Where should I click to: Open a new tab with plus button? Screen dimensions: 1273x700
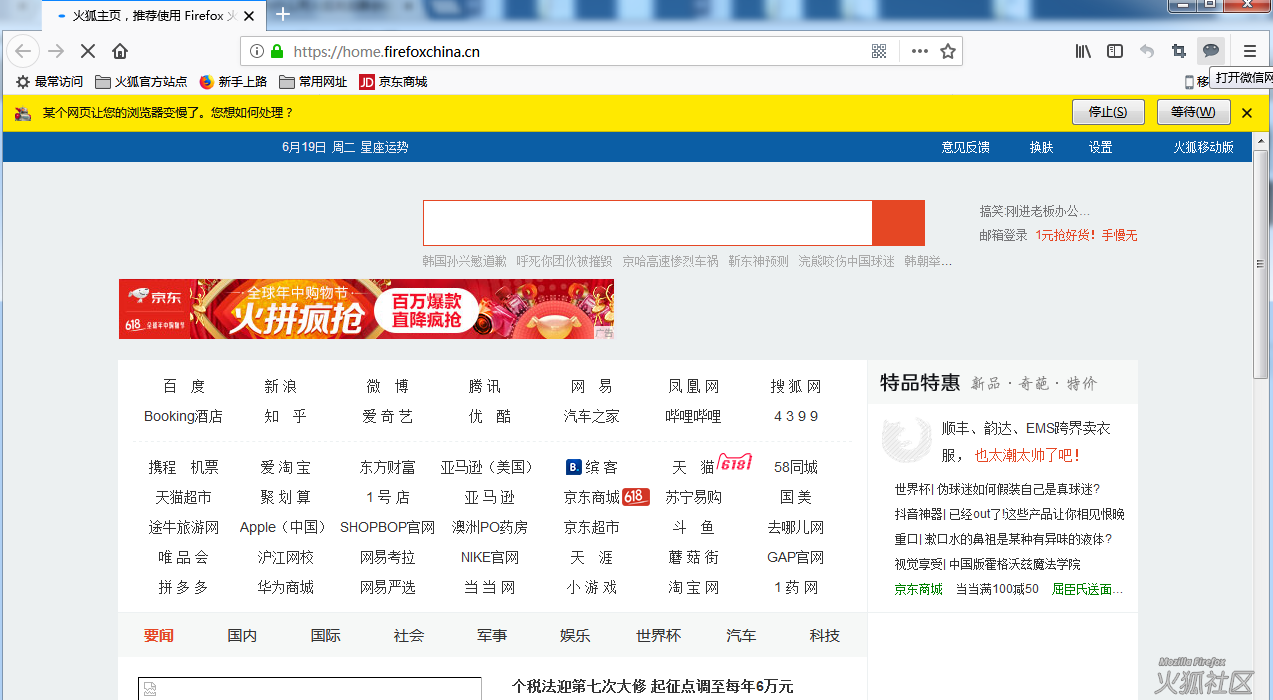point(283,14)
